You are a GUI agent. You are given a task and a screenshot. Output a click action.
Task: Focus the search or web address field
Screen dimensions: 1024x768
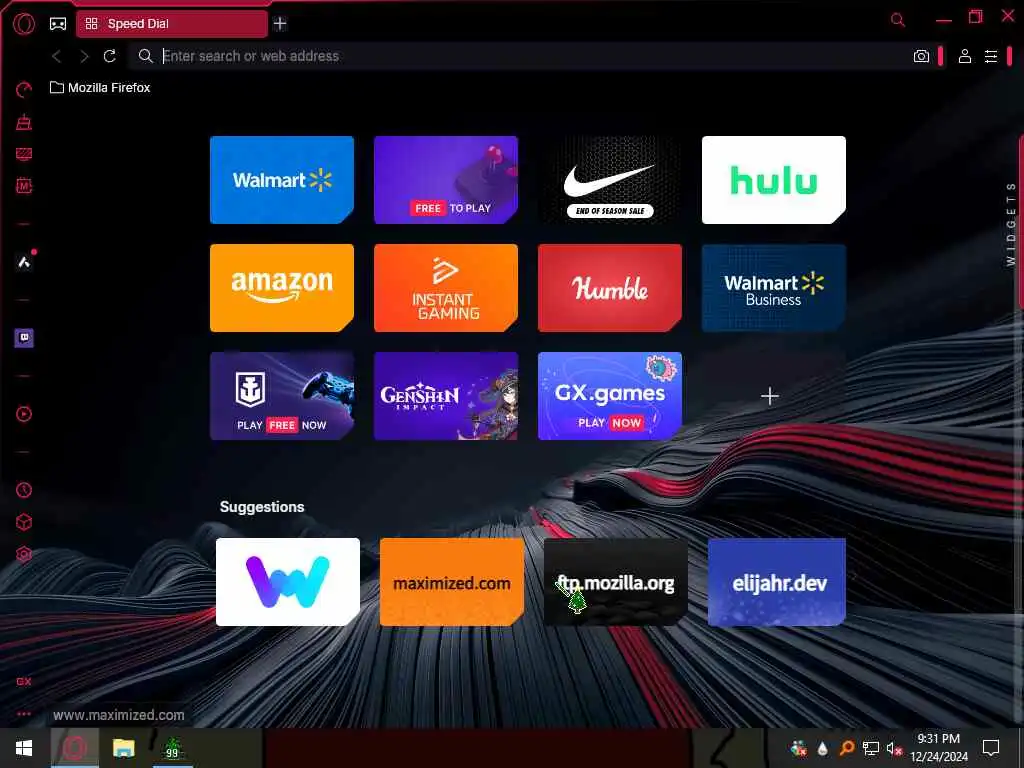(x=522, y=56)
